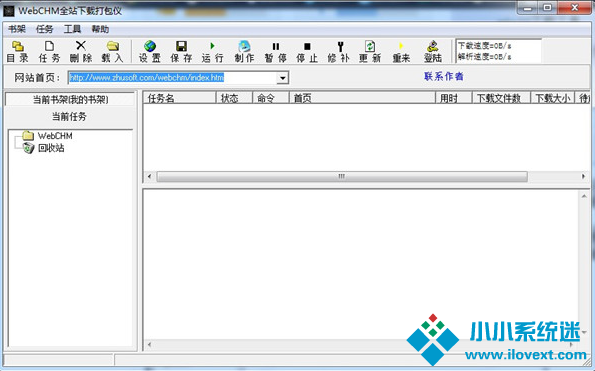Click task list scroll right arrow

(x=584, y=176)
